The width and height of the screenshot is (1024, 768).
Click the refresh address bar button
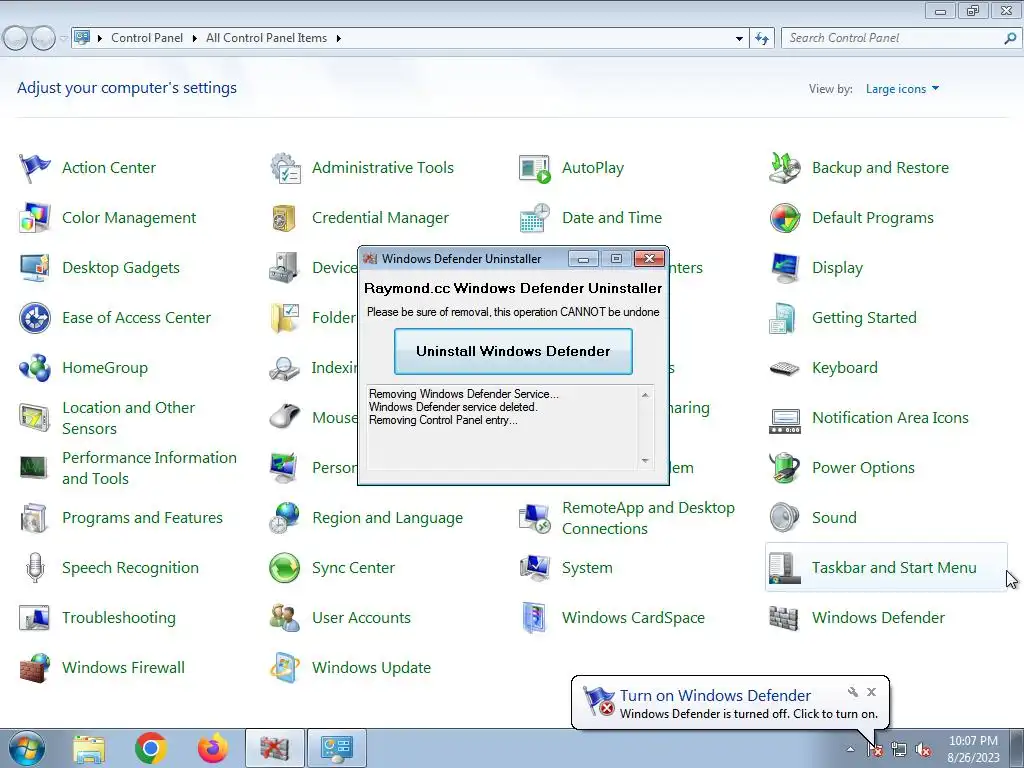[x=761, y=39]
